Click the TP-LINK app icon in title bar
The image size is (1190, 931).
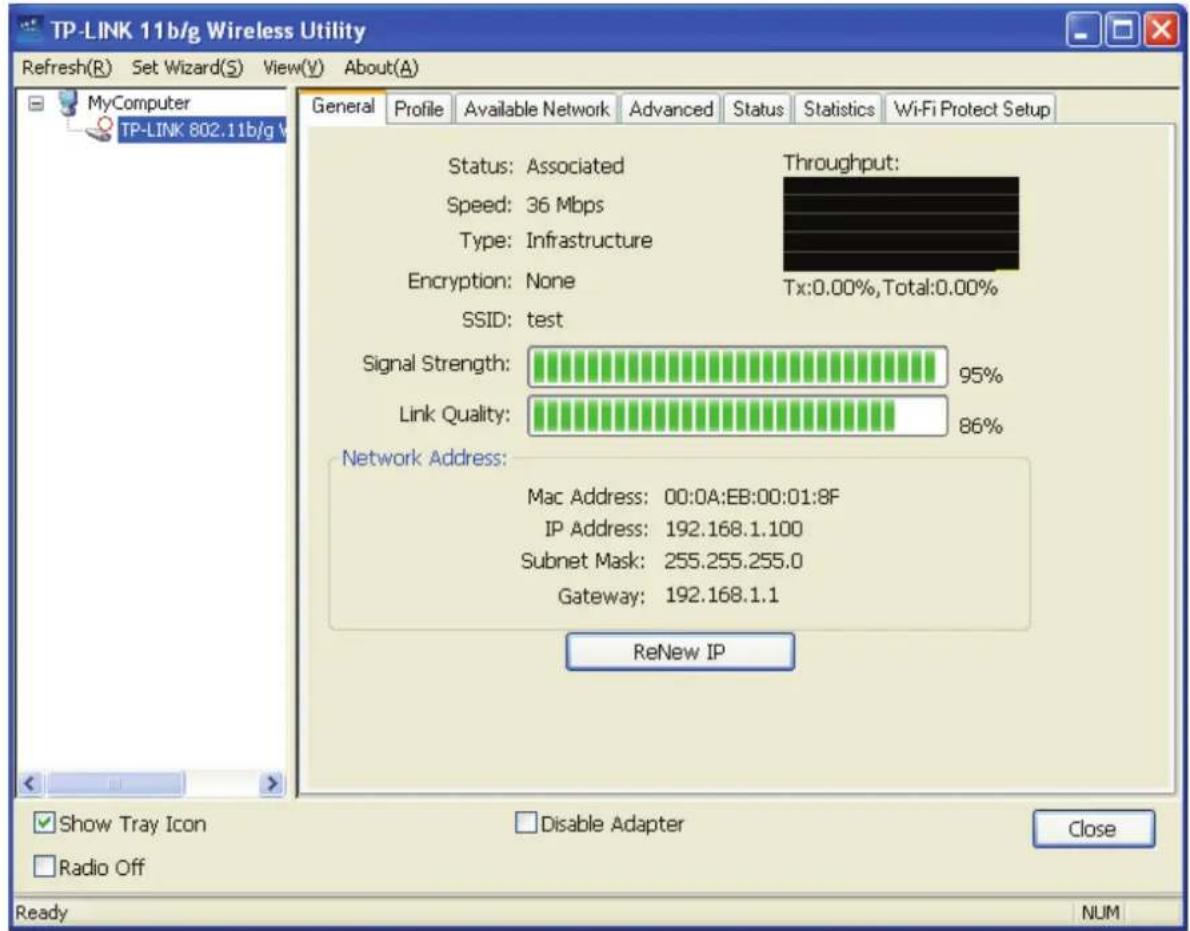[30, 29]
